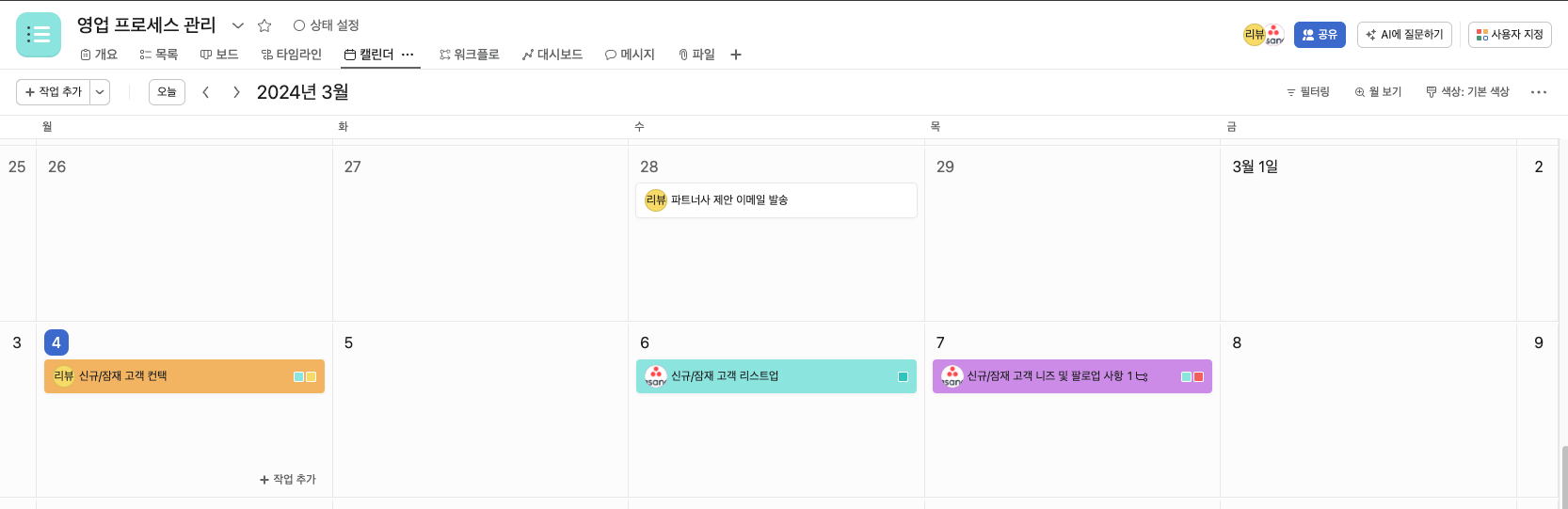The image size is (1568, 509).
Task: Open the 작업 추가 dropdown arrow
Action: [100, 92]
